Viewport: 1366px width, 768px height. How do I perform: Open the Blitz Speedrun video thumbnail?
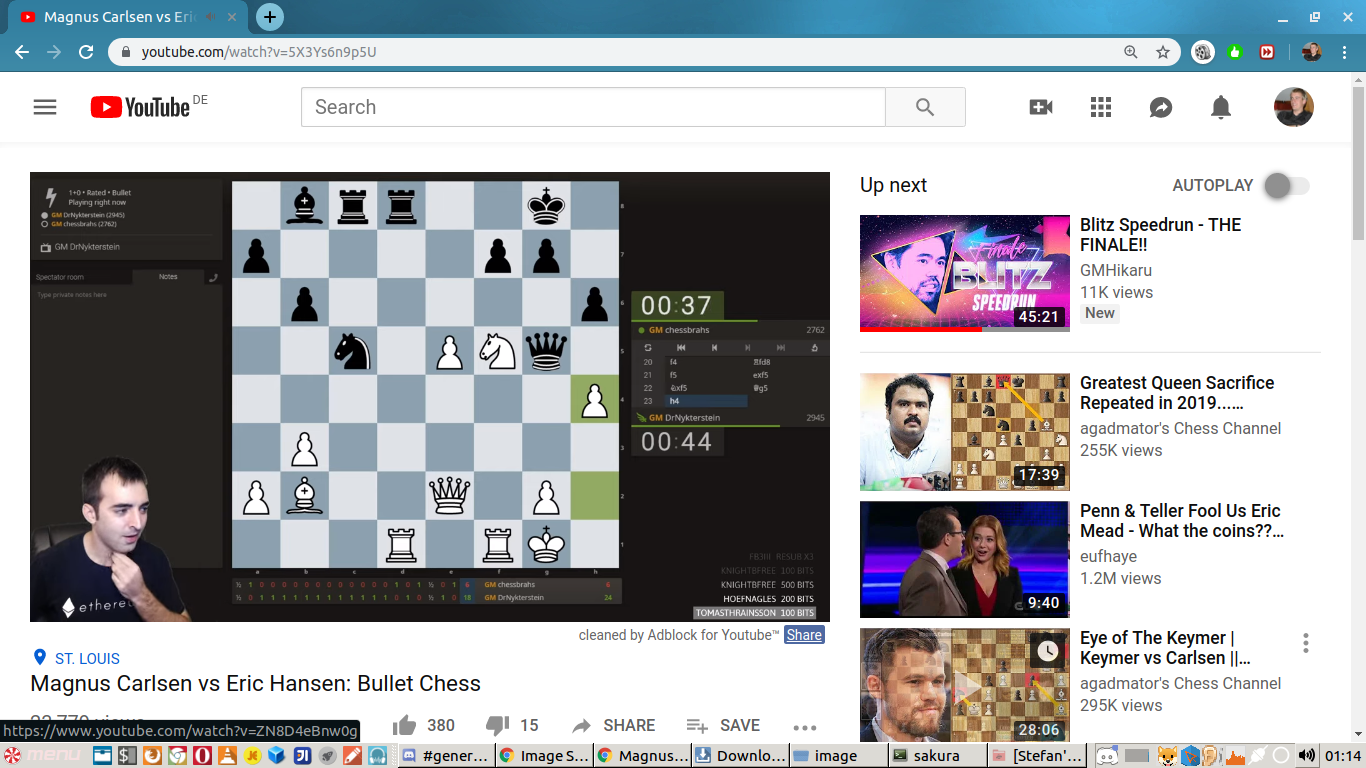coord(964,273)
